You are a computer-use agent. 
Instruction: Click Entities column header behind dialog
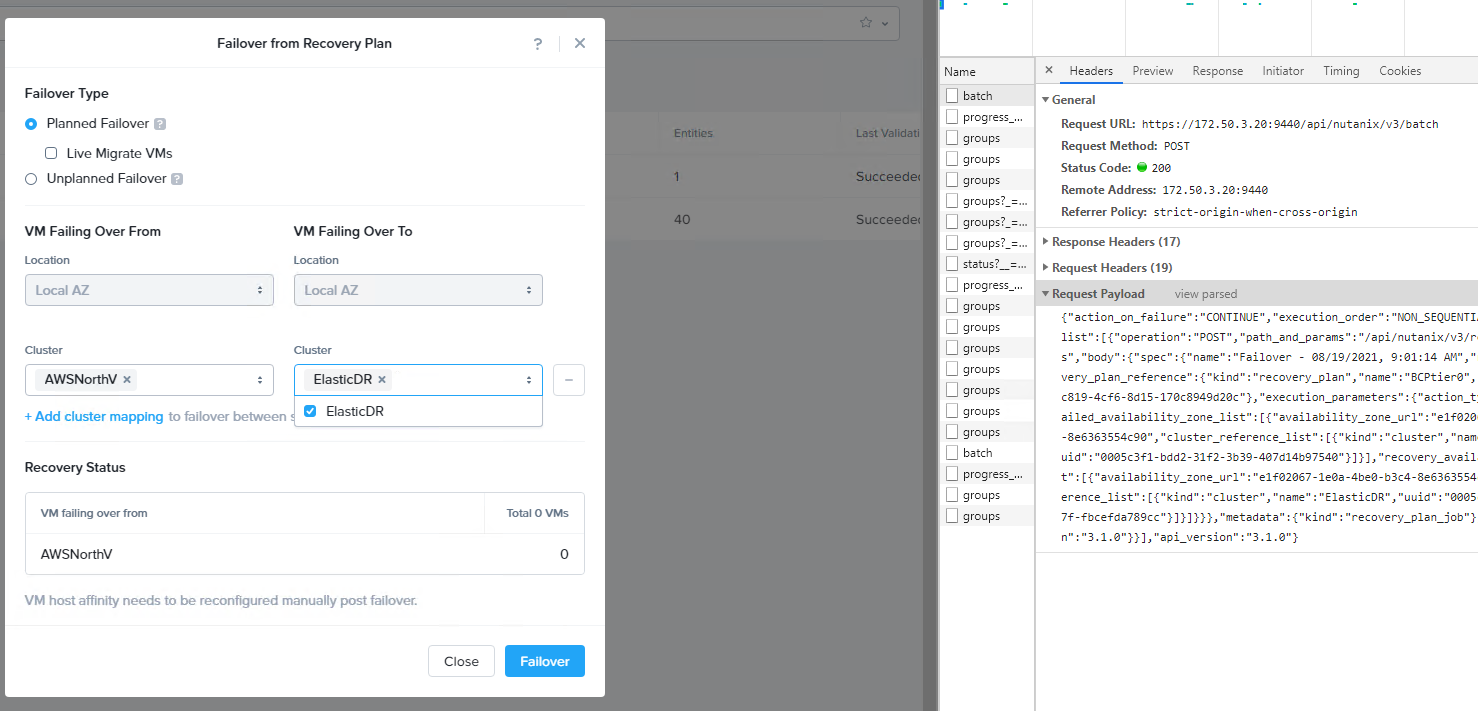tap(693, 133)
